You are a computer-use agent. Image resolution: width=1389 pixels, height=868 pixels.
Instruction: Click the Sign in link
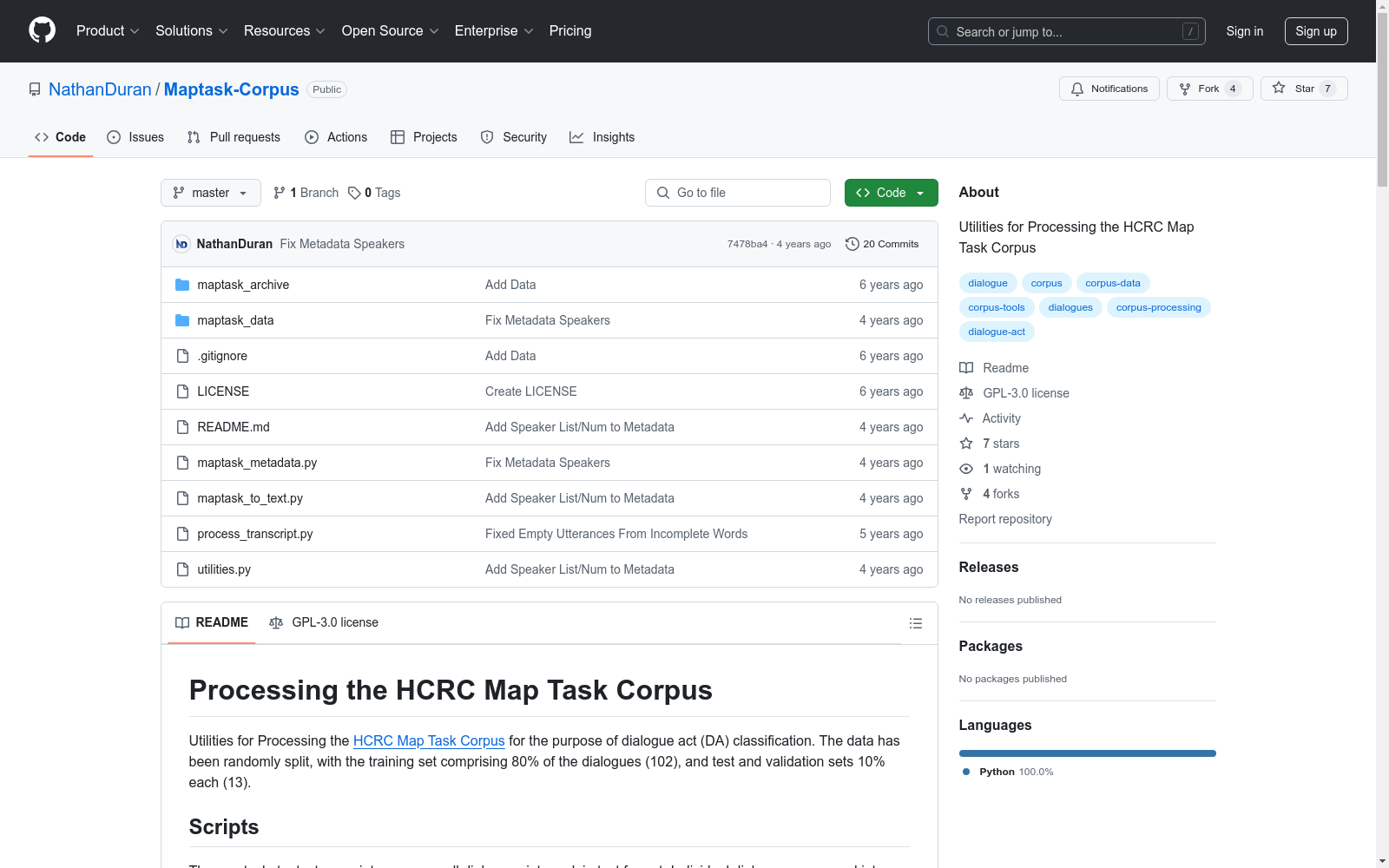point(1245,31)
